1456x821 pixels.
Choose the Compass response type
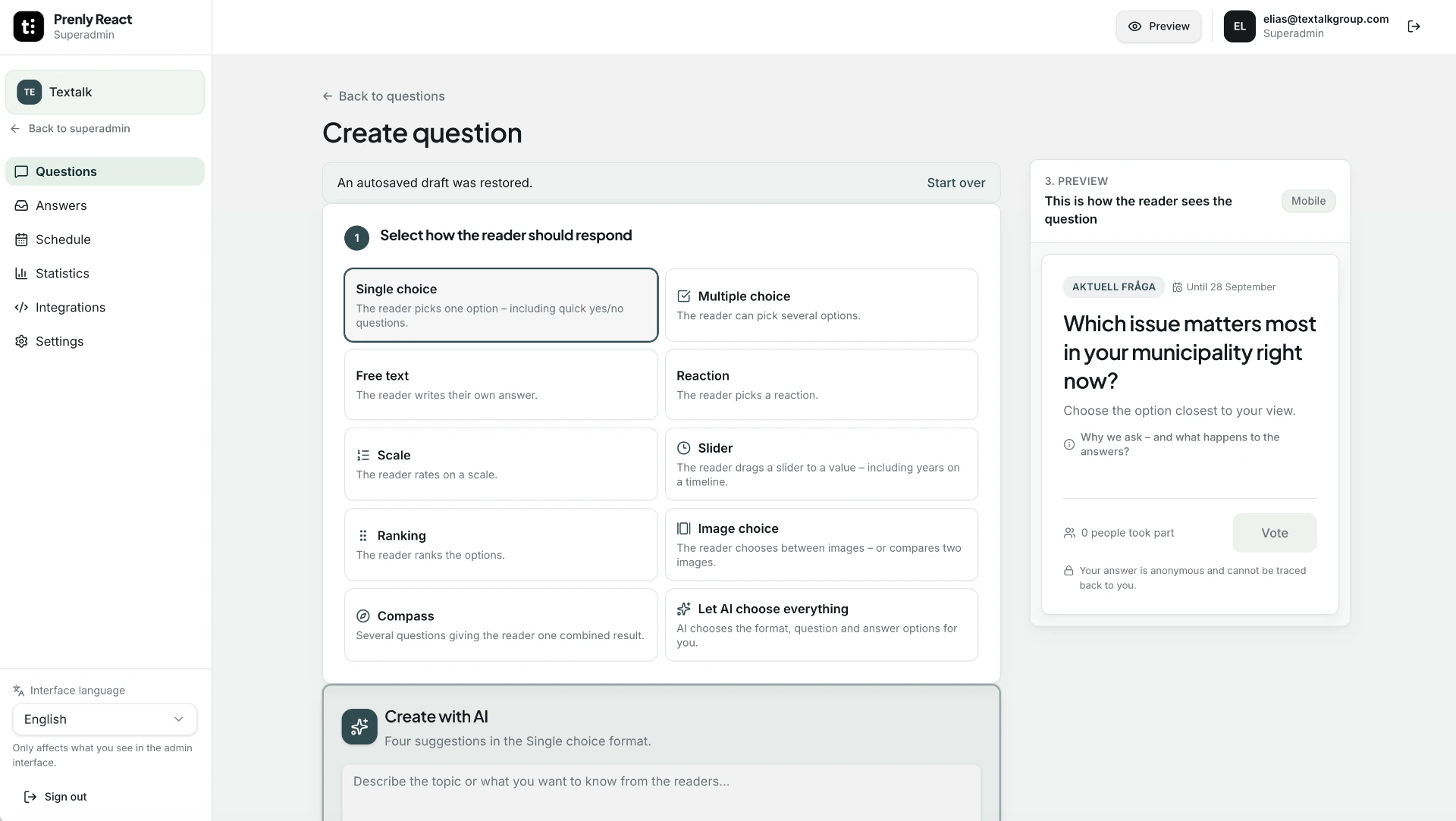pos(500,625)
